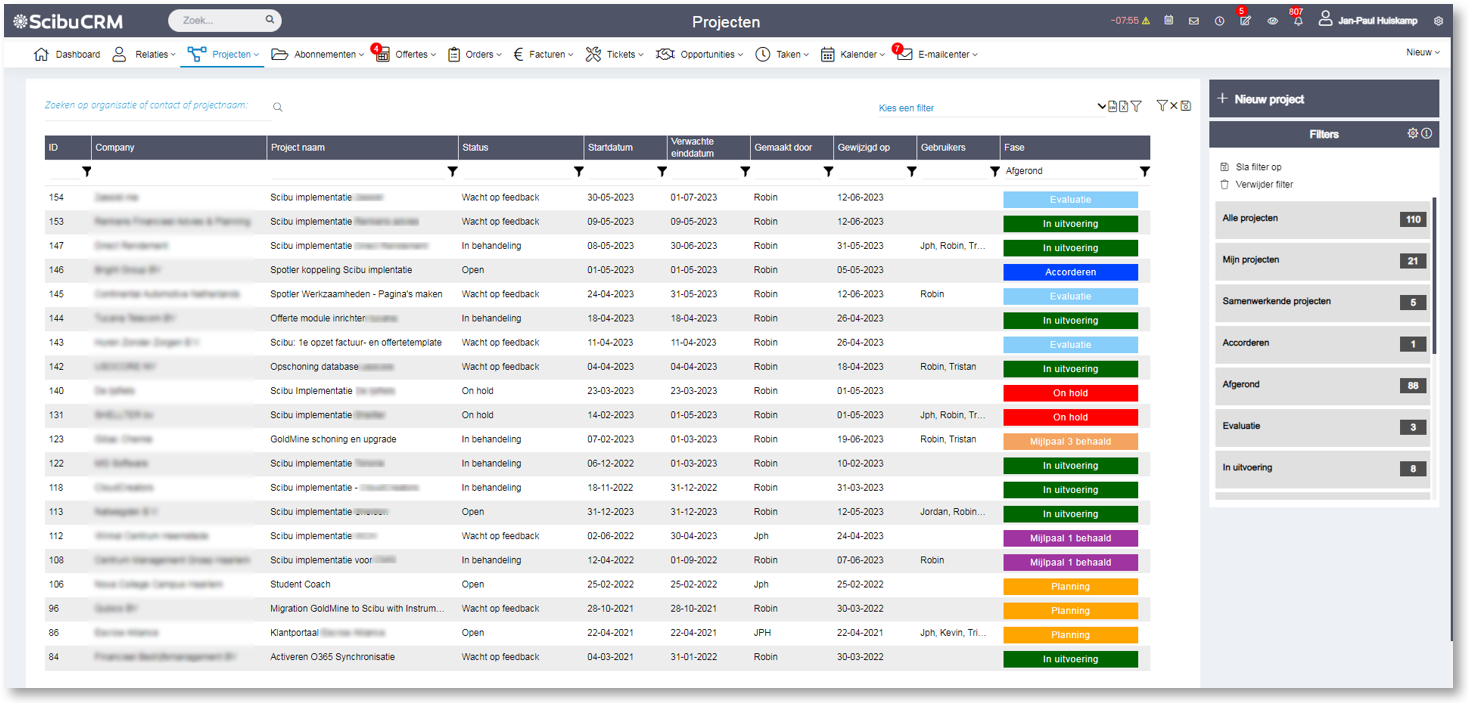Click the eye watch icon in header
Screen dimensions: 1468x703
[1272, 20]
